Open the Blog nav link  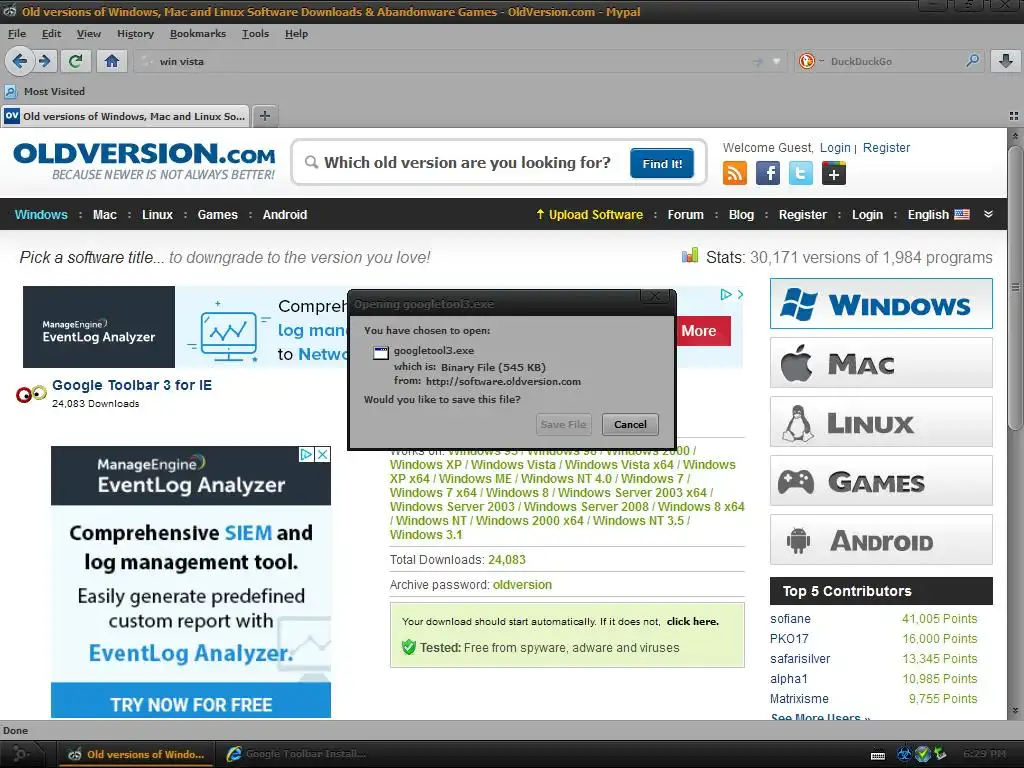point(741,214)
